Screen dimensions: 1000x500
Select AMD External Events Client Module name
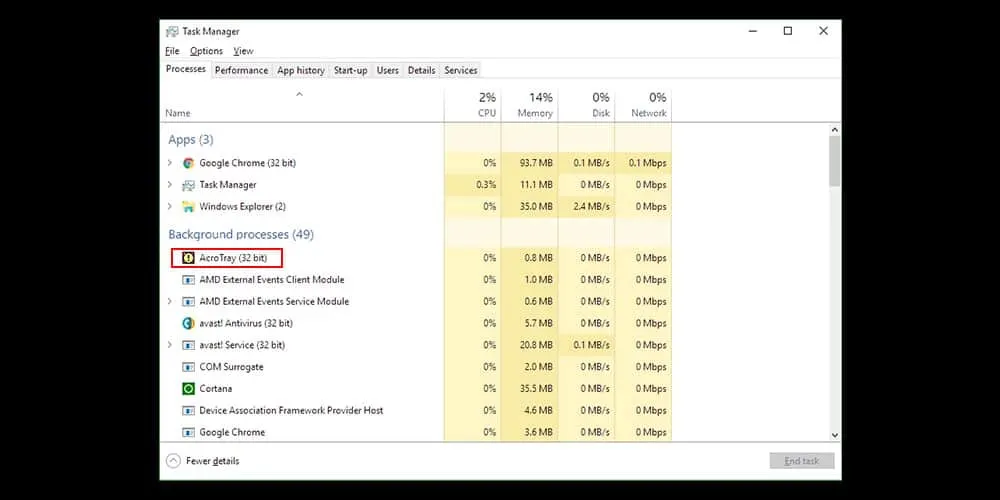coord(272,279)
